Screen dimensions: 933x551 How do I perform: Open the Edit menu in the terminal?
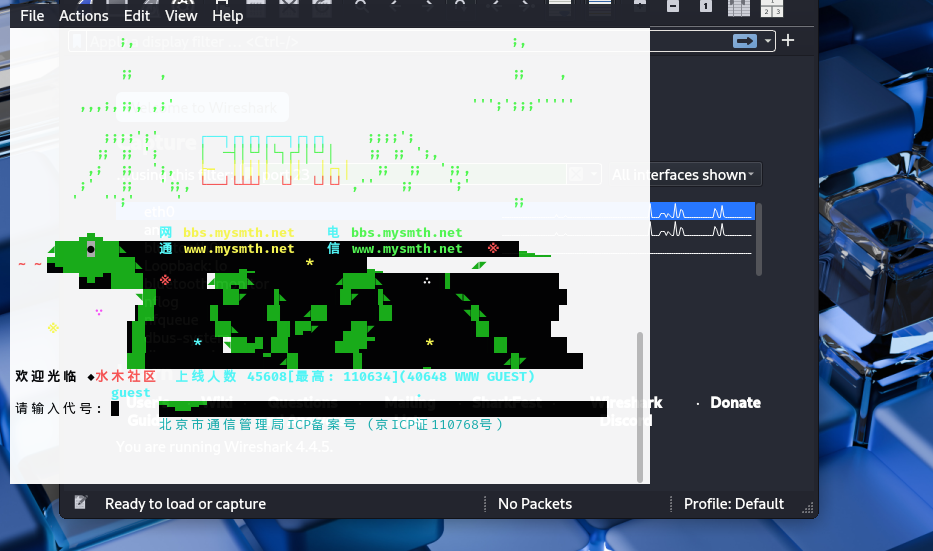(x=136, y=16)
